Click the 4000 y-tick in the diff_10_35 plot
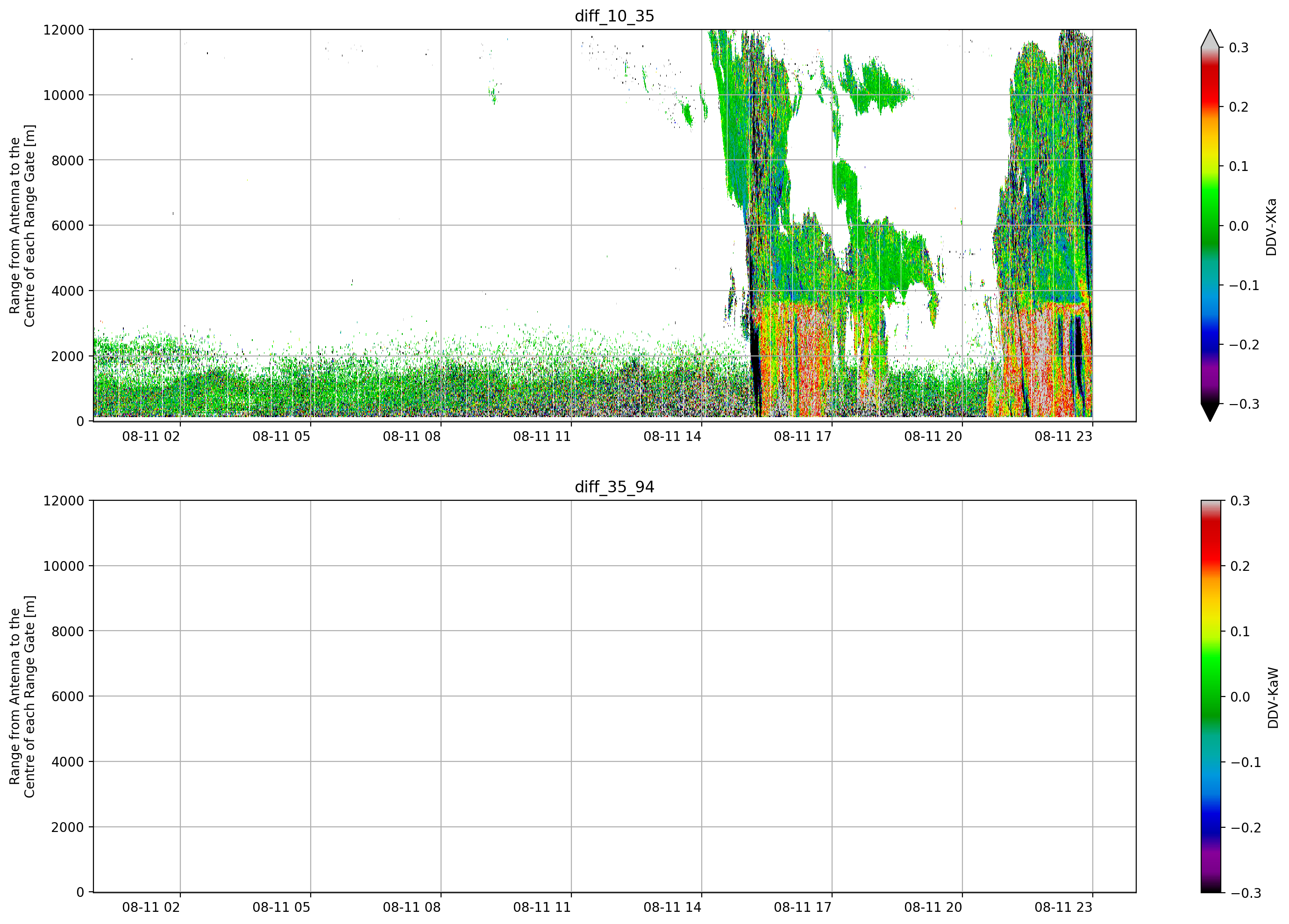Screen dimensions: 1289x924 pos(68,291)
